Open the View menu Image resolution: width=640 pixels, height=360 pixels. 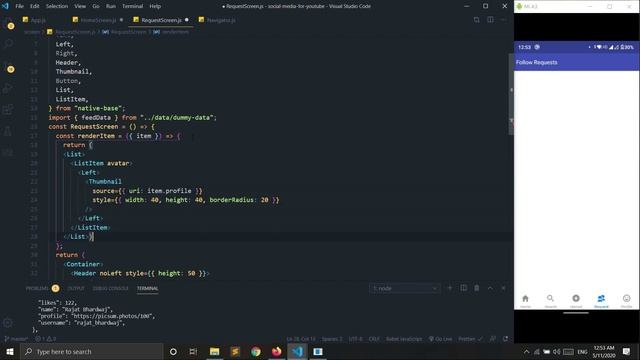click(x=80, y=6)
